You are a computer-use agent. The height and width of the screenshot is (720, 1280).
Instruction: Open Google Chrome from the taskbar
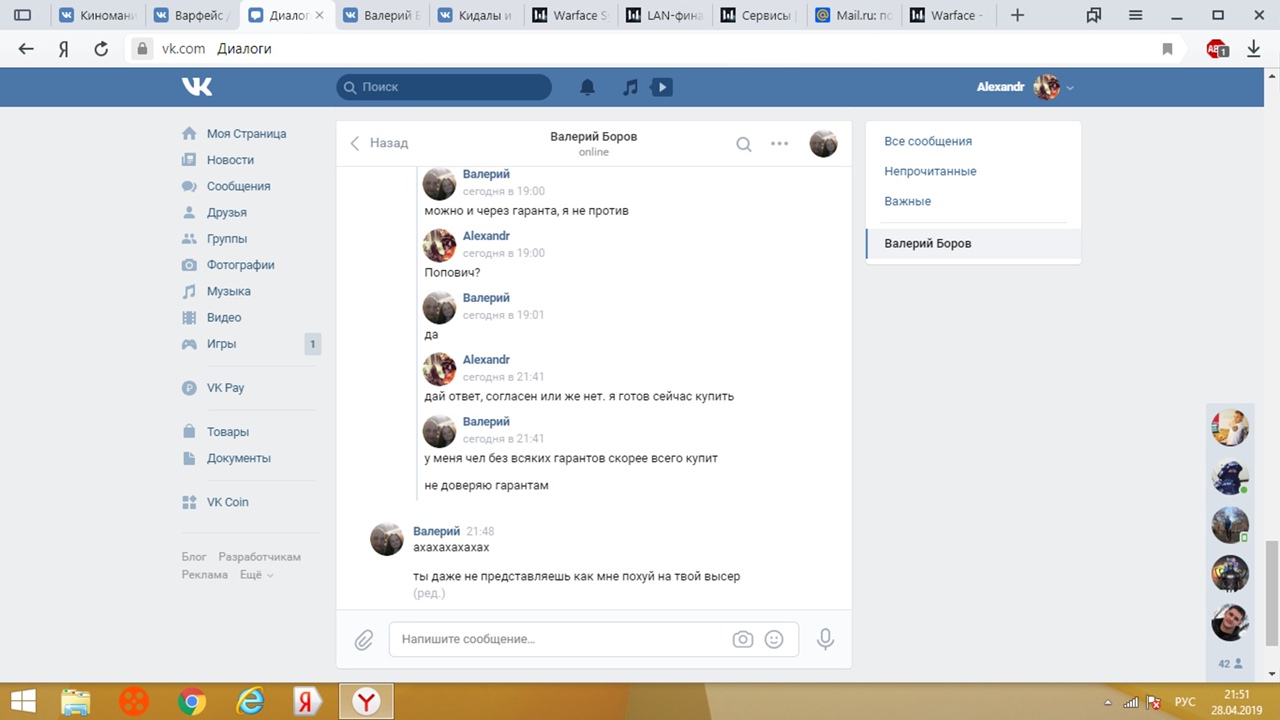point(191,701)
